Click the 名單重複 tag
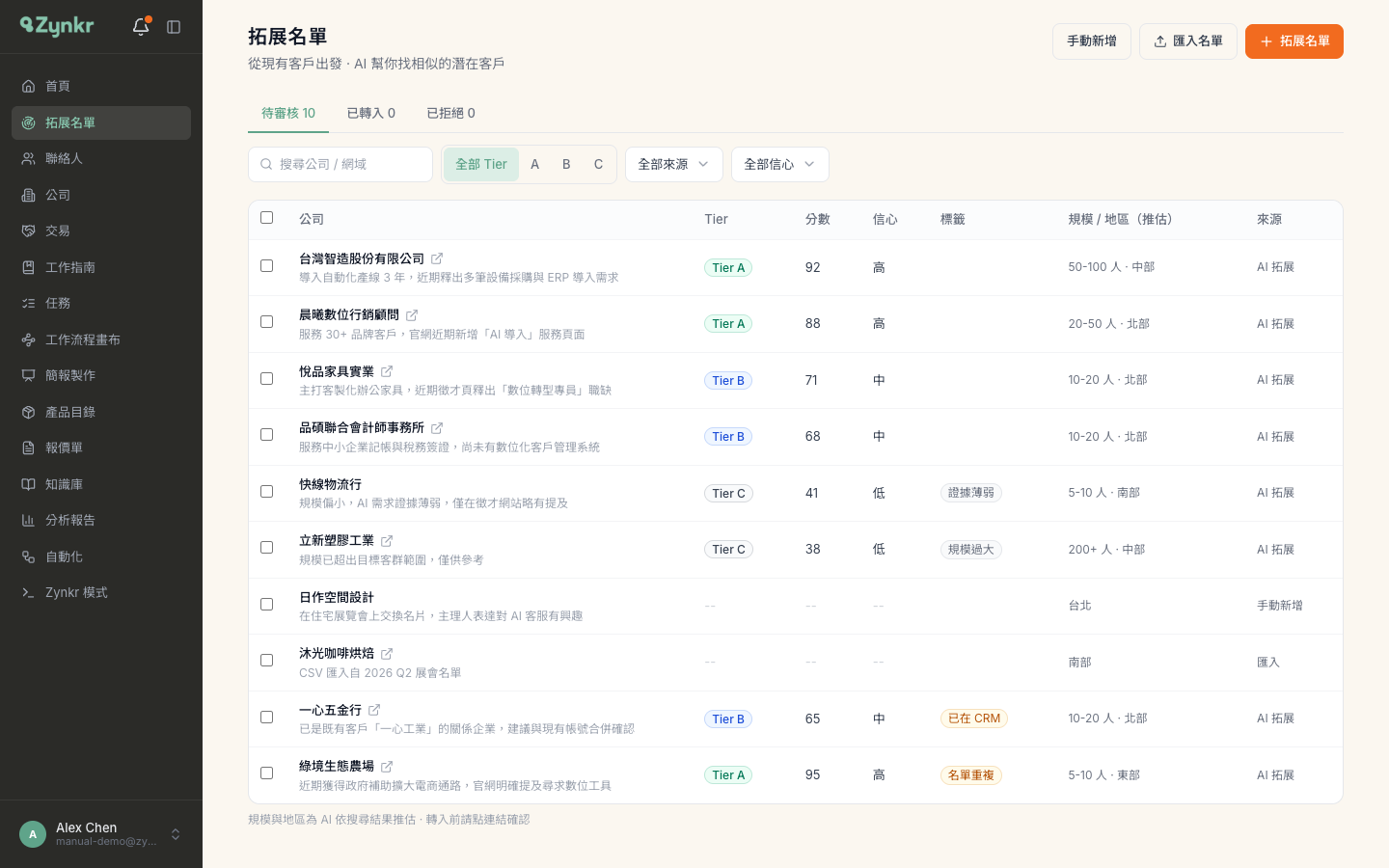Image resolution: width=1389 pixels, height=868 pixels. pyautogui.click(x=971, y=775)
